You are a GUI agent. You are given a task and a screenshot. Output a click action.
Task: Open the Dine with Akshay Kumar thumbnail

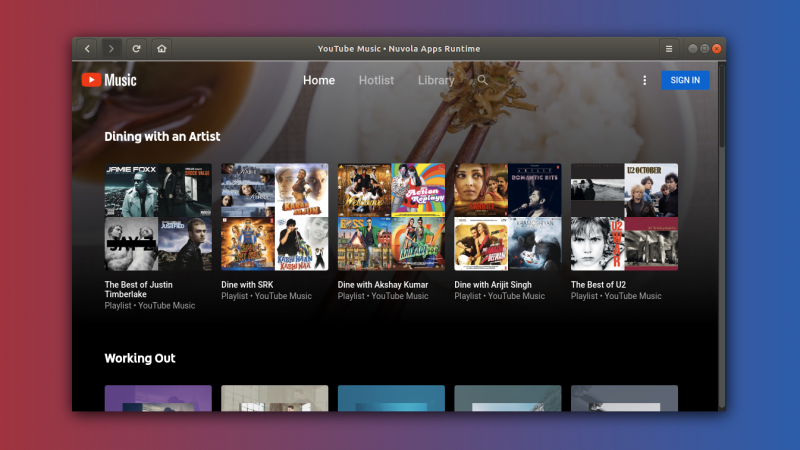coord(391,217)
